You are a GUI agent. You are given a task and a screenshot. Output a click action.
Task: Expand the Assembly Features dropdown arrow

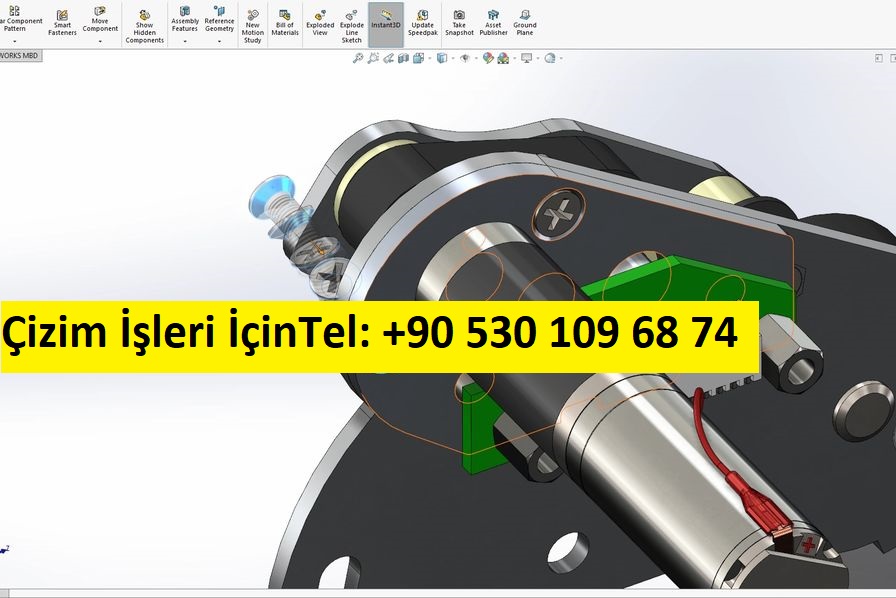[185, 41]
